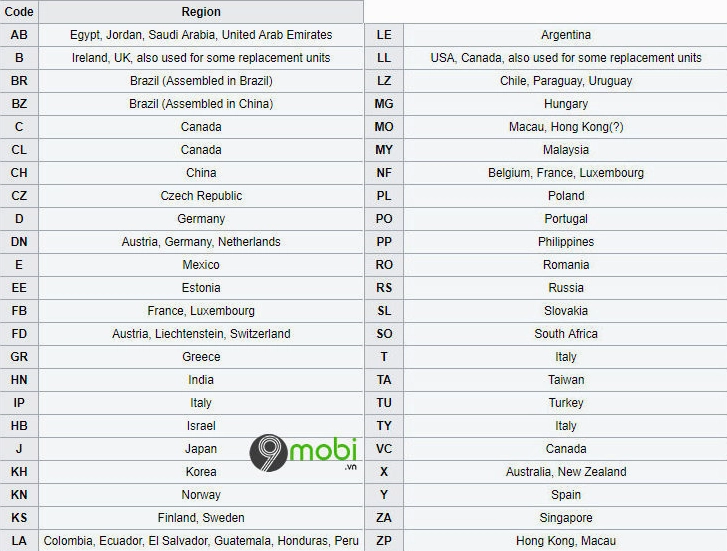
Task: Select the Region column header
Action: click(x=201, y=12)
